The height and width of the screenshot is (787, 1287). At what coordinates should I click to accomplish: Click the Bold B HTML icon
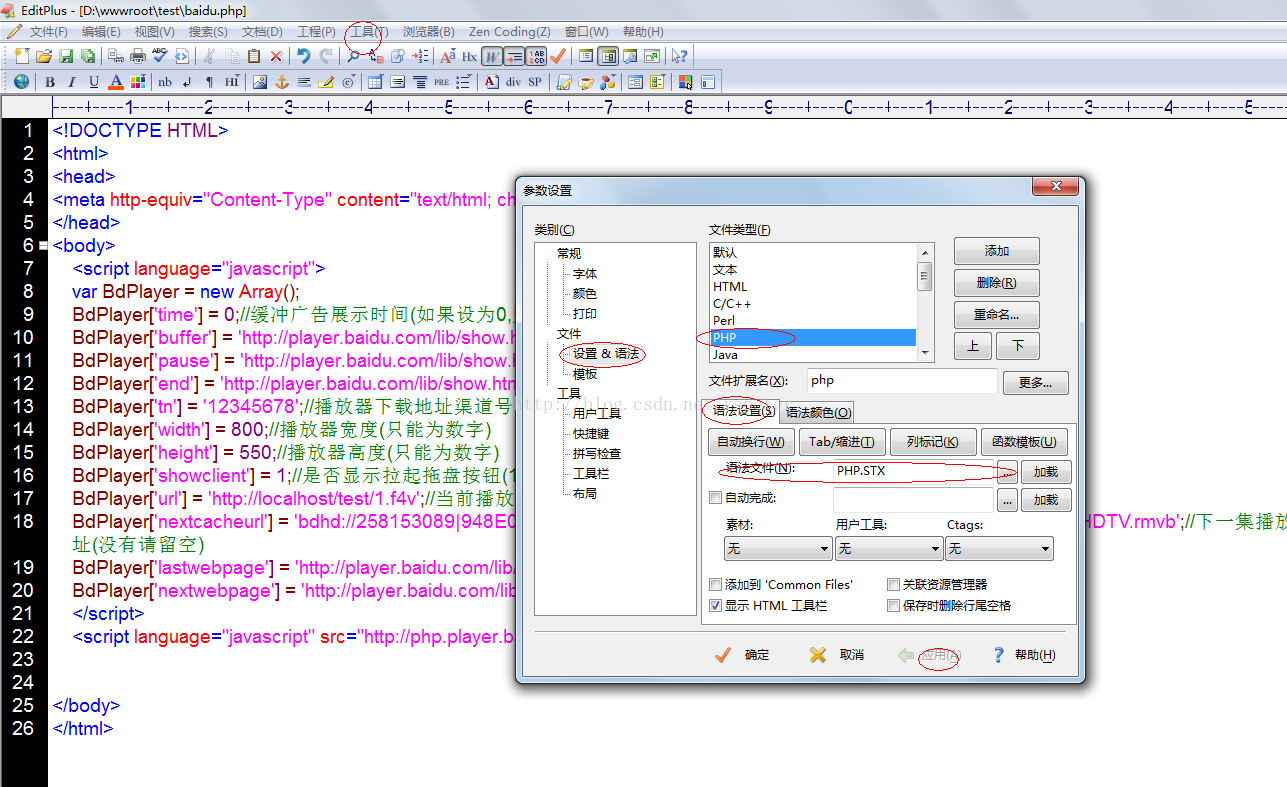[49, 81]
